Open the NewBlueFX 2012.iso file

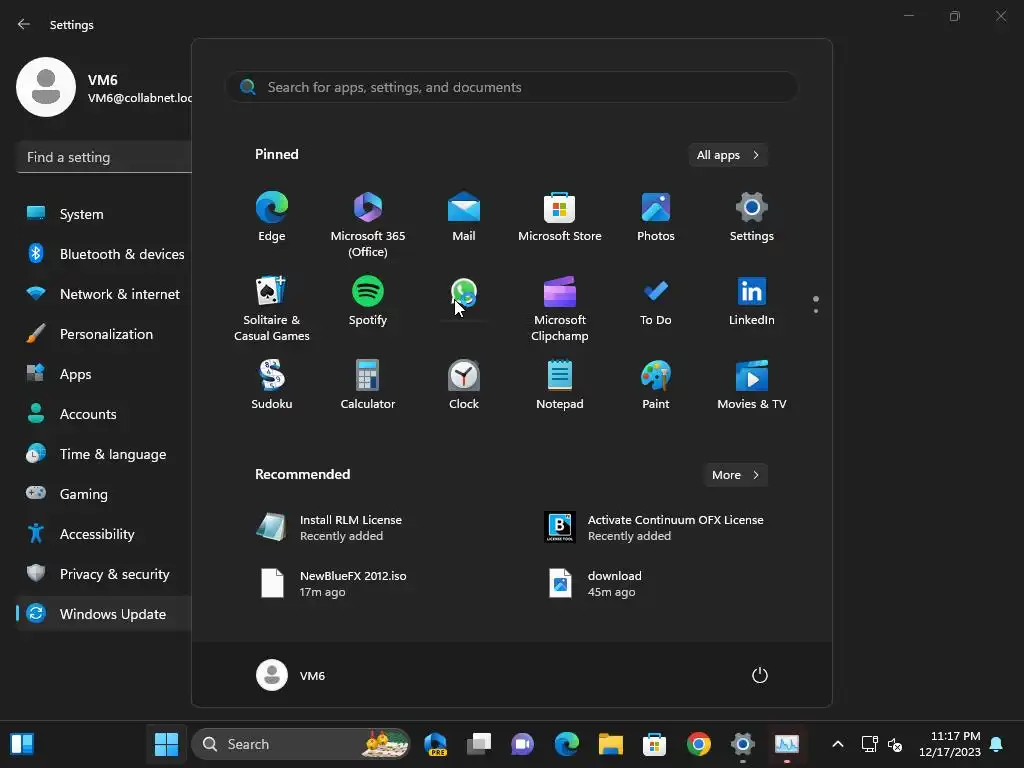pyautogui.click(x=331, y=584)
